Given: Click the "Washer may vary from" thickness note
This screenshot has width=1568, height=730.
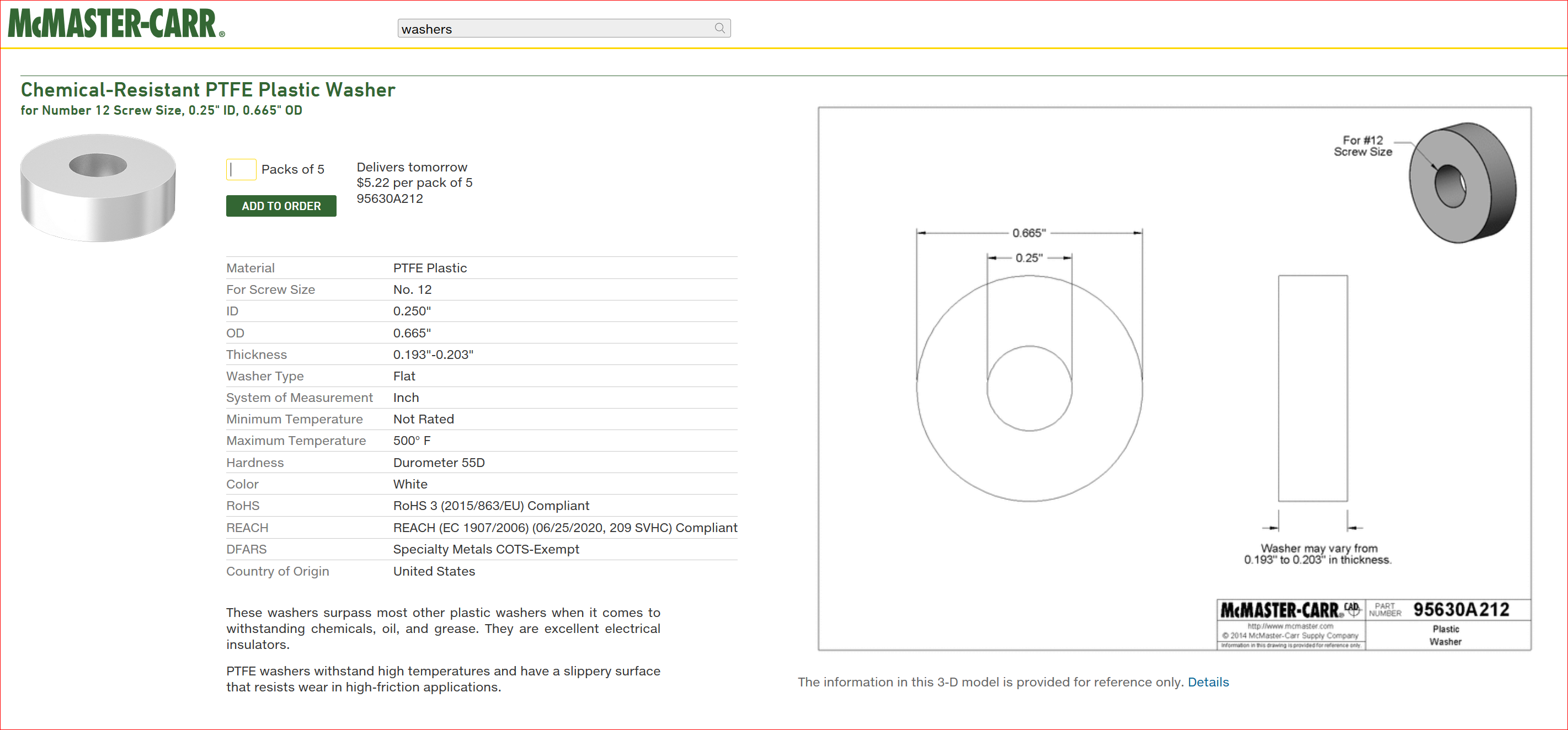Looking at the screenshot, I should [1318, 554].
